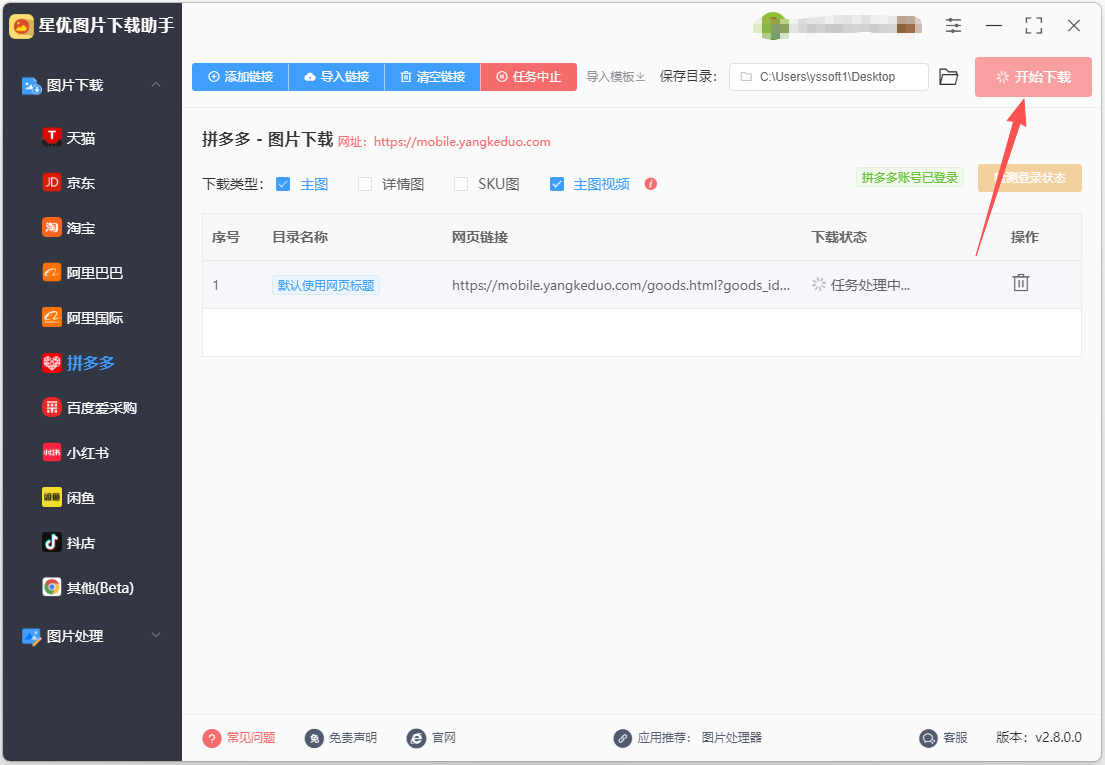Enable the 详情图 checkbox
Image resolution: width=1105 pixels, height=765 pixels.
(365, 184)
